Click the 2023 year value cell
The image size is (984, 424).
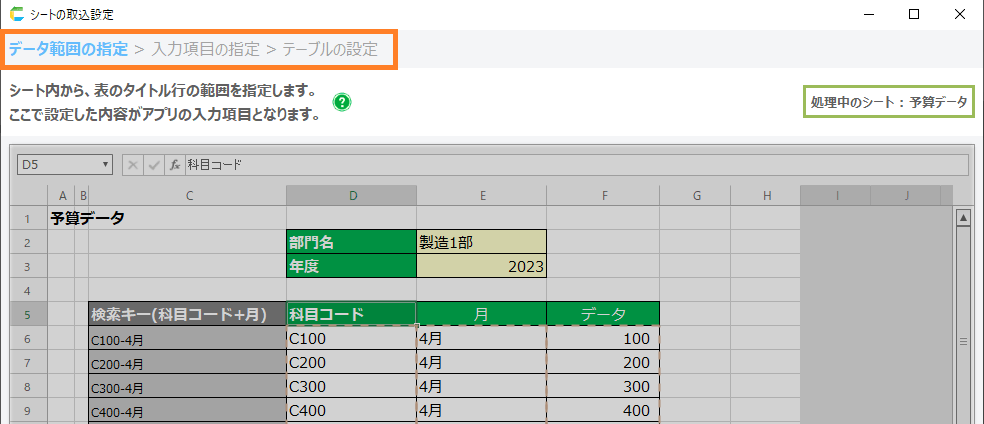click(x=481, y=266)
